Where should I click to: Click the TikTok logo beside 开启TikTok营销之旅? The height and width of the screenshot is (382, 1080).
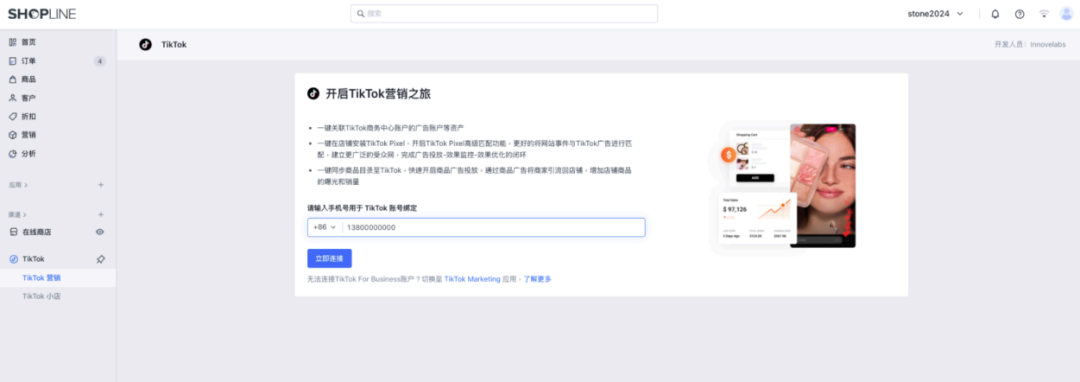313,94
